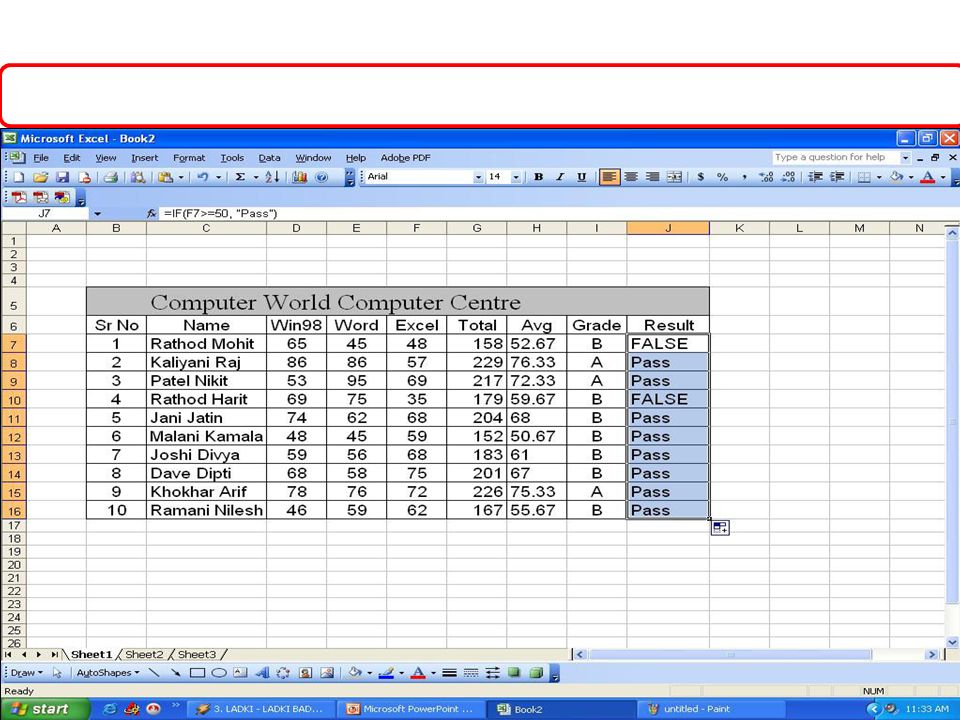The height and width of the screenshot is (720, 960).
Task: Open the Borders dropdown arrow
Action: click(x=879, y=178)
